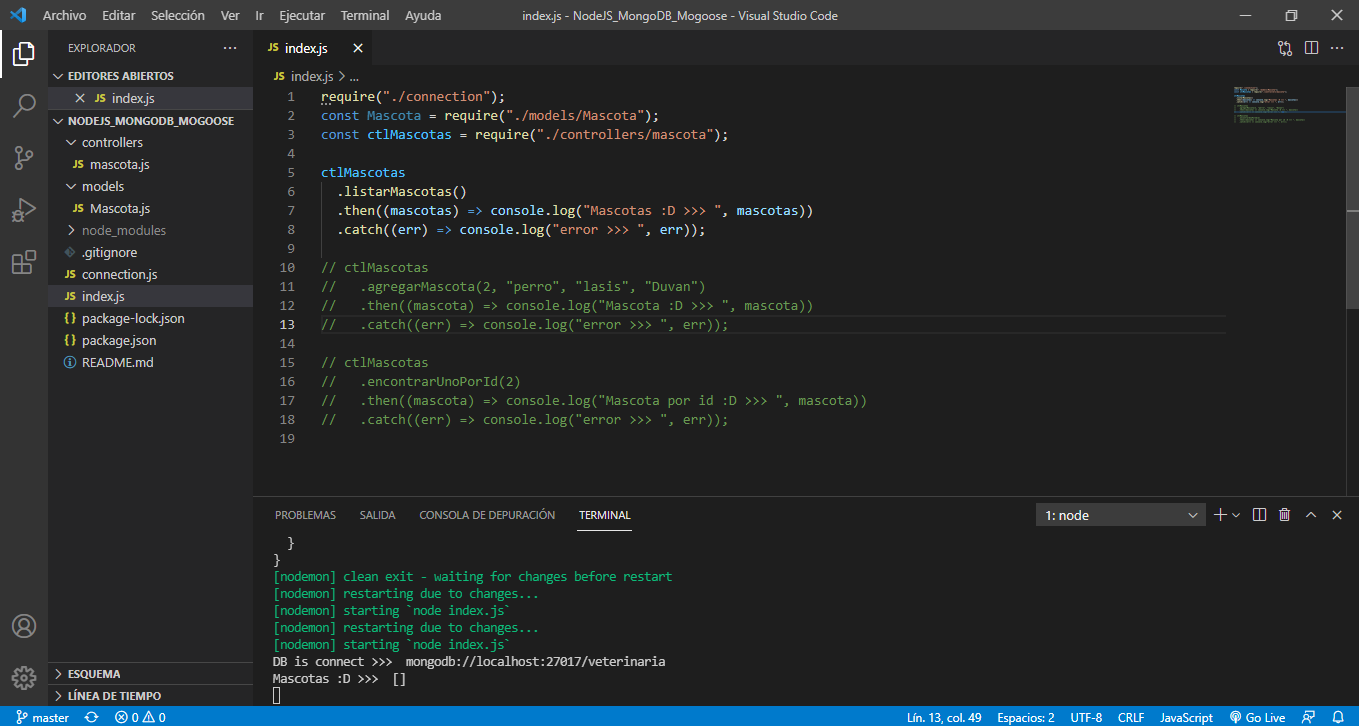Open the Run and Debug view
The height and width of the screenshot is (726, 1359).
pyautogui.click(x=24, y=210)
